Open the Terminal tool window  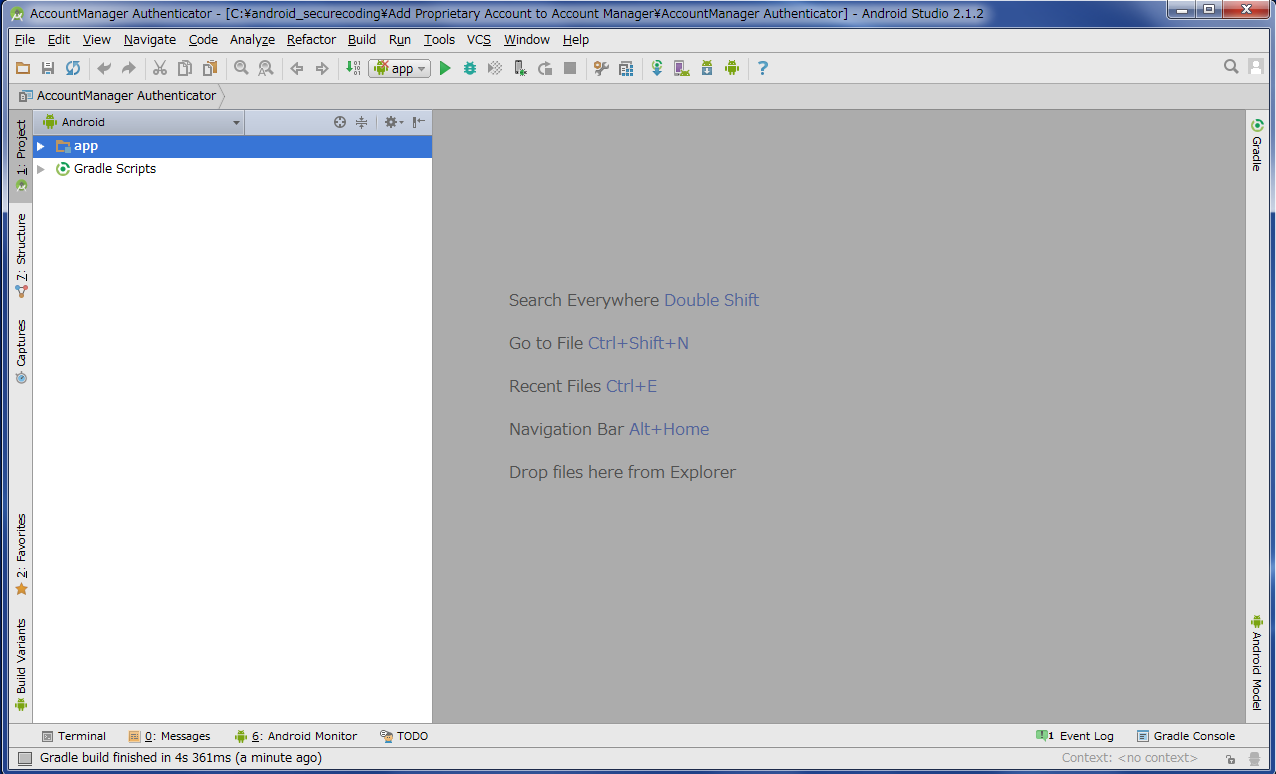click(73, 736)
